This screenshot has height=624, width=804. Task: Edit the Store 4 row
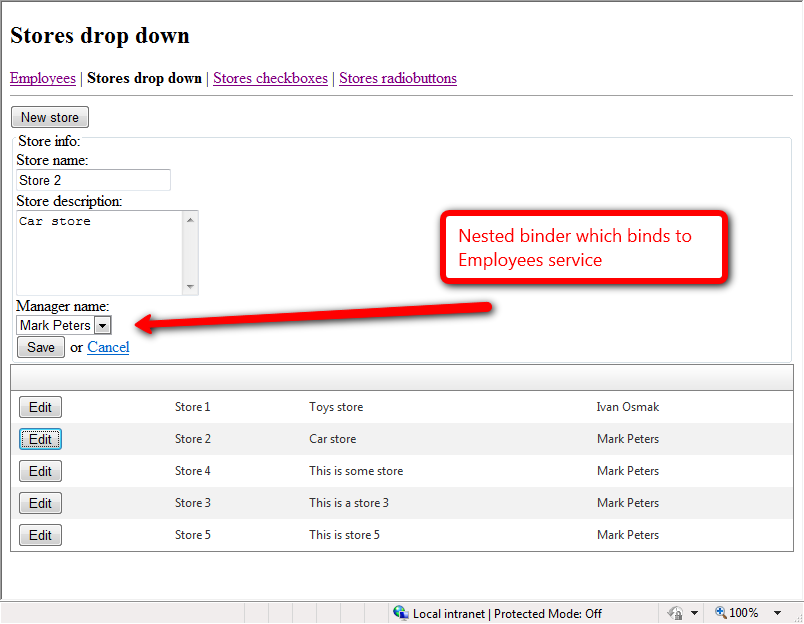pos(40,471)
